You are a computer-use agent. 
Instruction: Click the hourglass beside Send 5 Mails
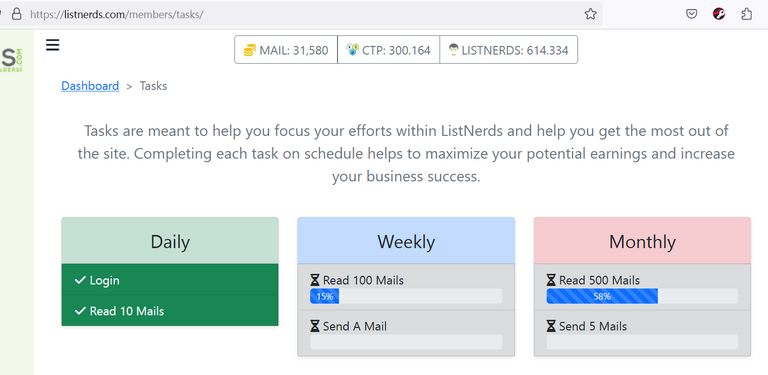click(552, 326)
